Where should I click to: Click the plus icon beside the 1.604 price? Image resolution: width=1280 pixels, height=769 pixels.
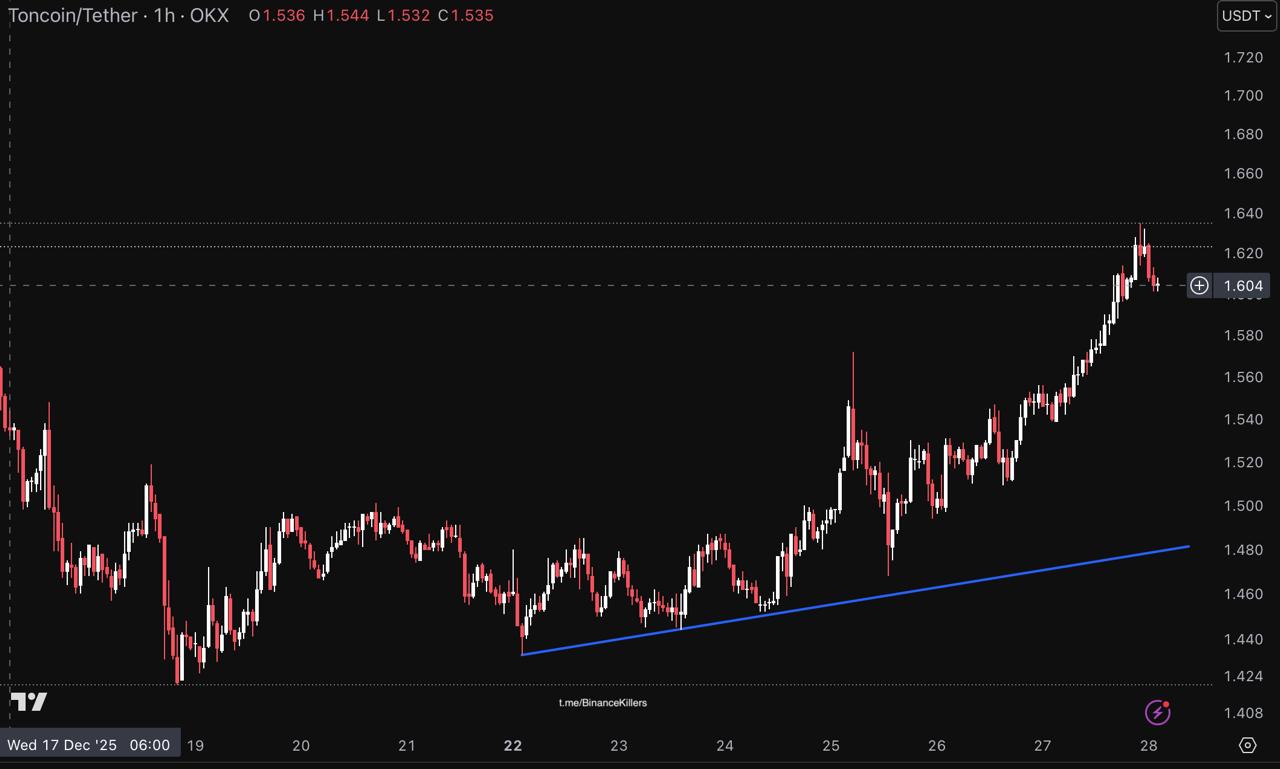[1199, 286]
